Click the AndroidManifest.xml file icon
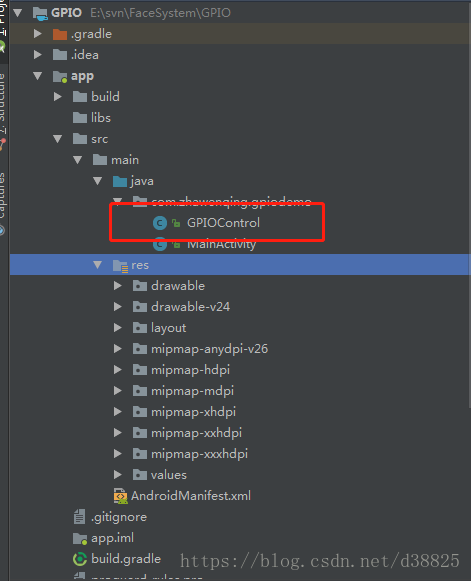This screenshot has width=471, height=581. [x=120, y=496]
